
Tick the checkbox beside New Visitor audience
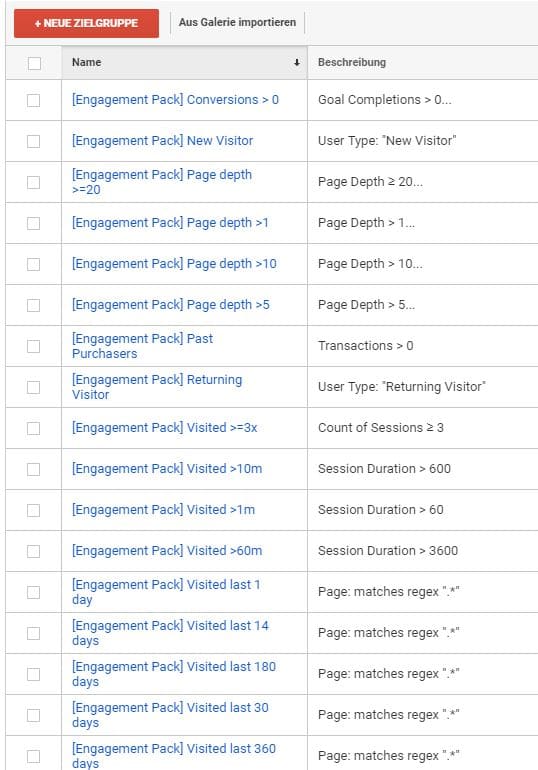click(x=33, y=141)
